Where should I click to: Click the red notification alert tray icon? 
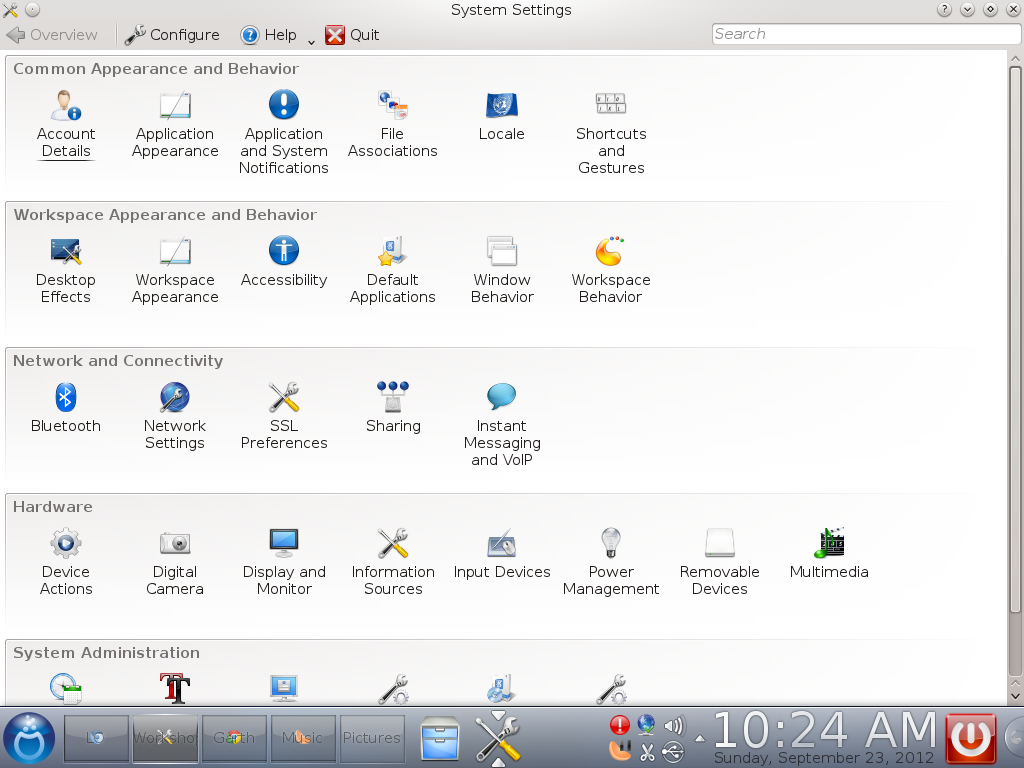click(x=620, y=725)
